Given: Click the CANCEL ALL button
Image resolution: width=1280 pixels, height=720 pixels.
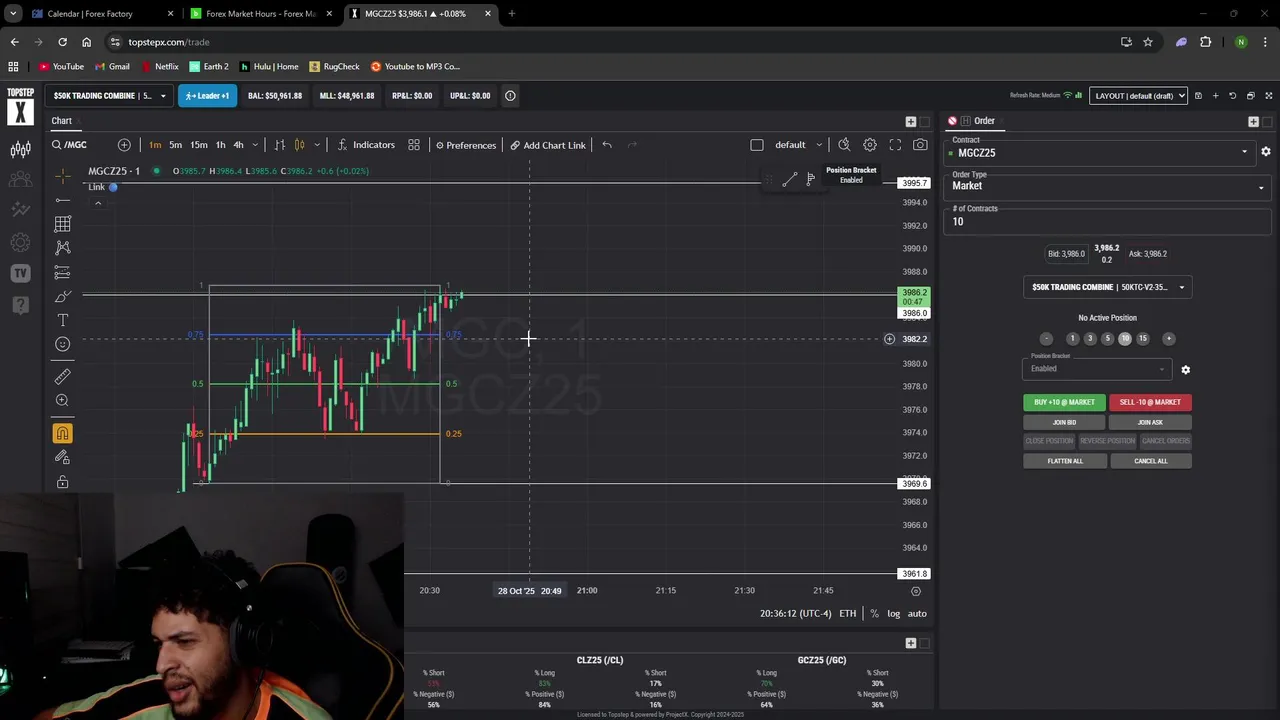Looking at the screenshot, I should [1150, 461].
